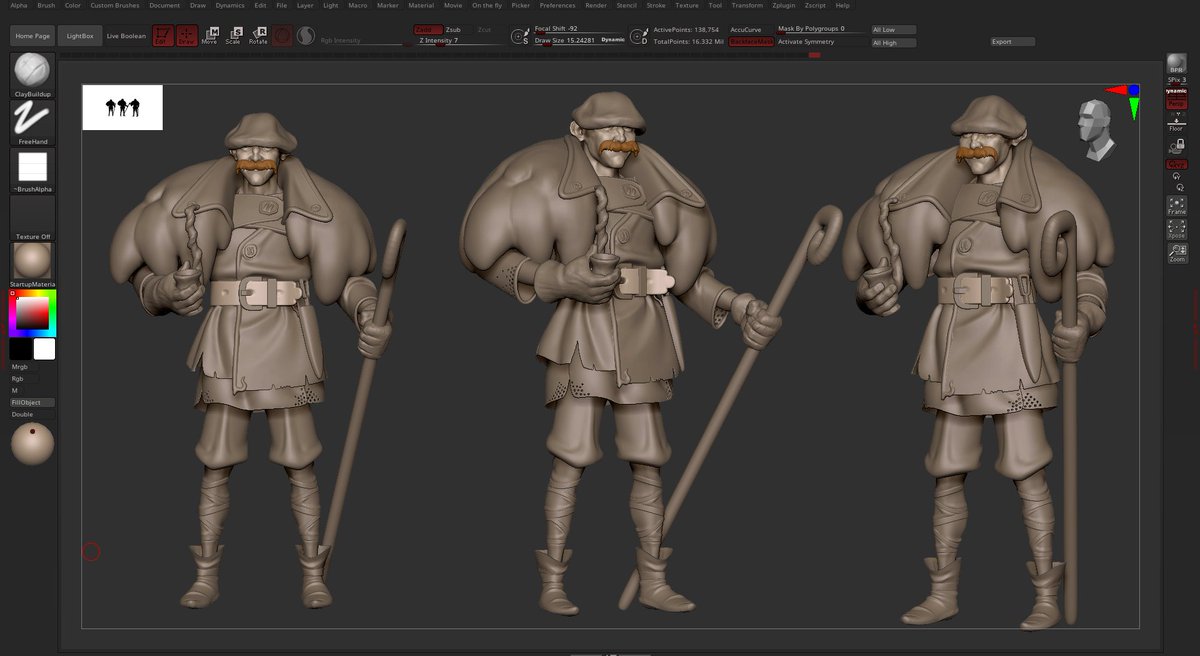Viewport: 1200px width, 656px height.
Task: Click the brush size S hotkey icon
Action: coord(520,36)
